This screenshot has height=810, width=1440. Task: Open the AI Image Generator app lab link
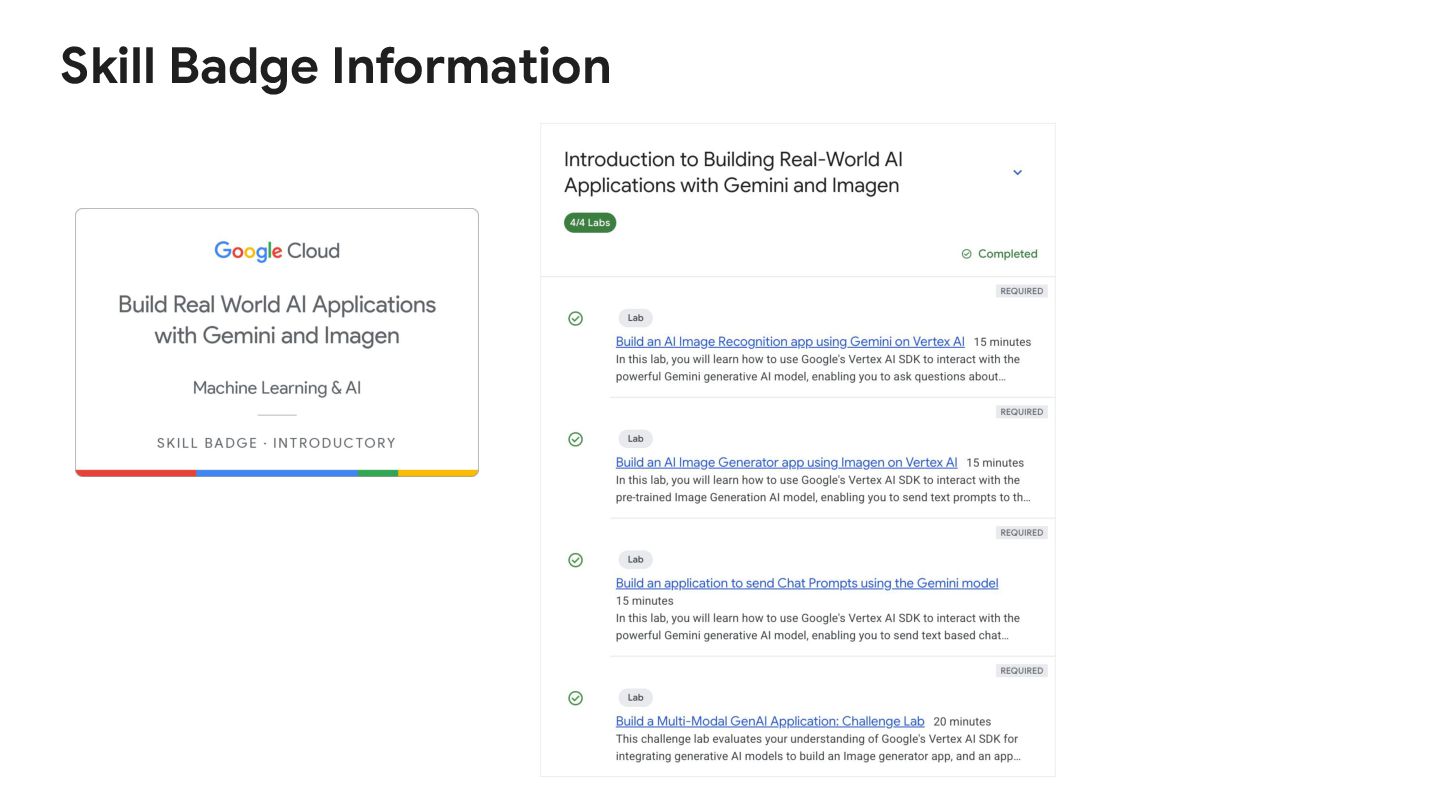786,463
